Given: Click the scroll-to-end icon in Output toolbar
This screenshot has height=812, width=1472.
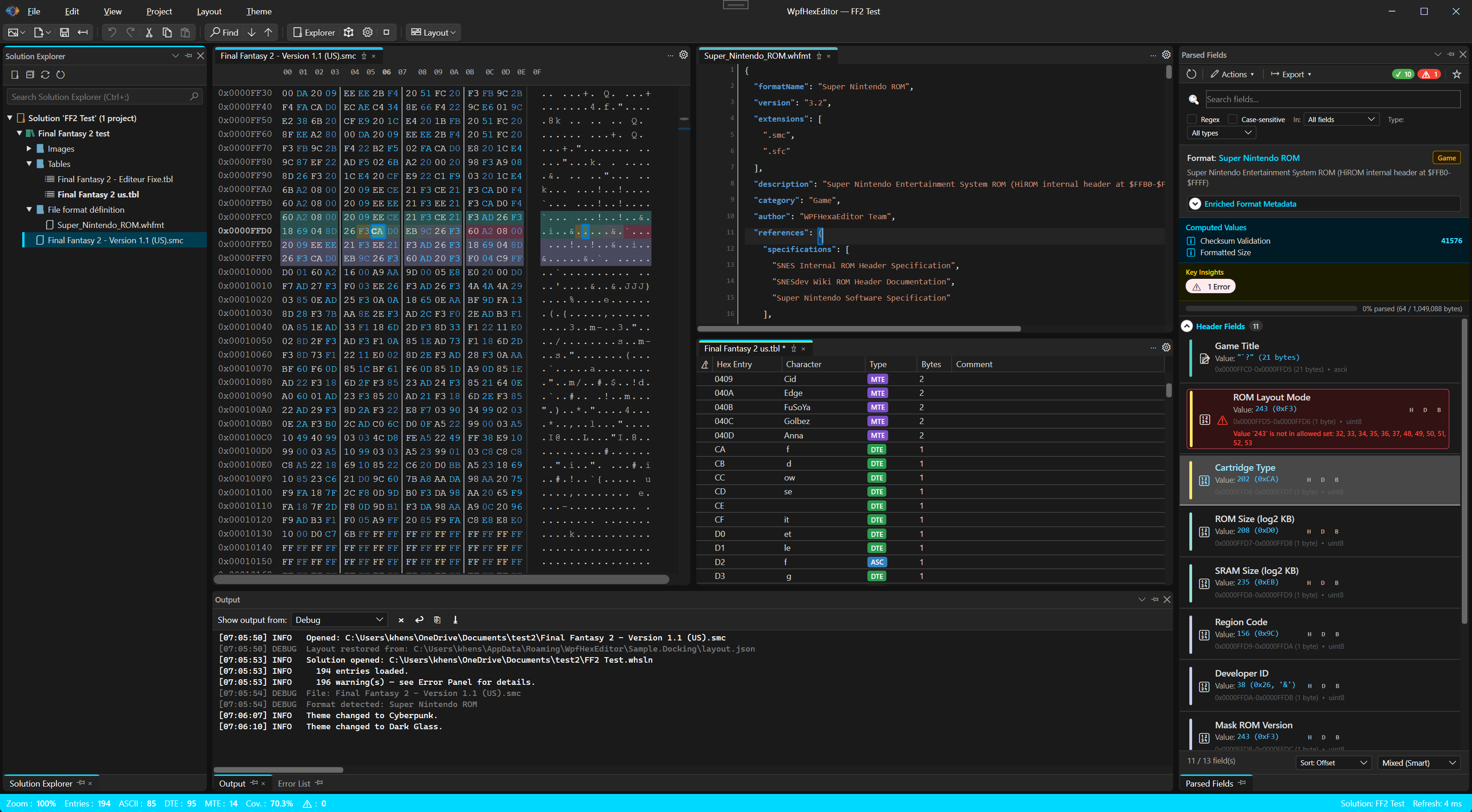Looking at the screenshot, I should coord(455,620).
